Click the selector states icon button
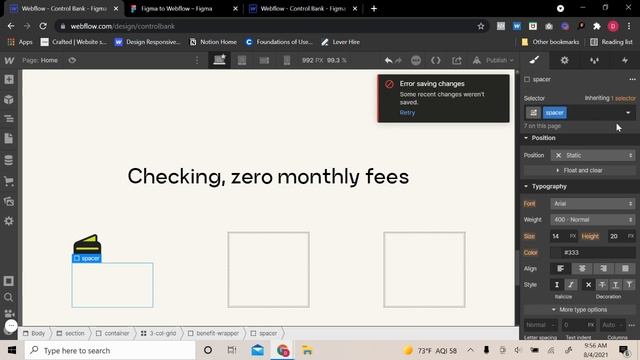Screen dimensions: 640x360 pos(533,113)
